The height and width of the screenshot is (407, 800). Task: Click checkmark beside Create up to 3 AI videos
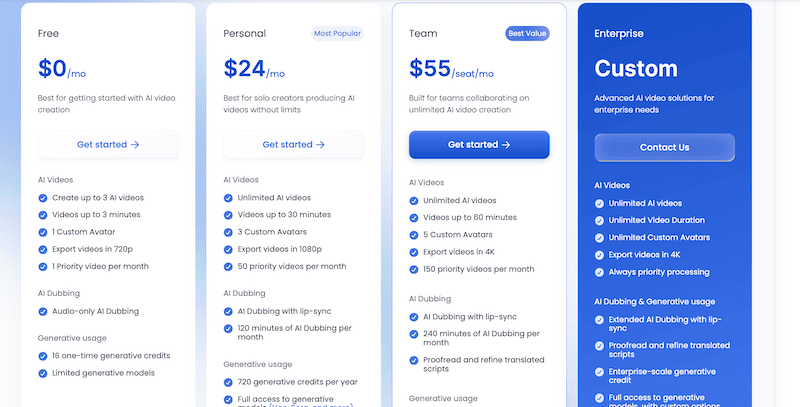click(x=43, y=198)
